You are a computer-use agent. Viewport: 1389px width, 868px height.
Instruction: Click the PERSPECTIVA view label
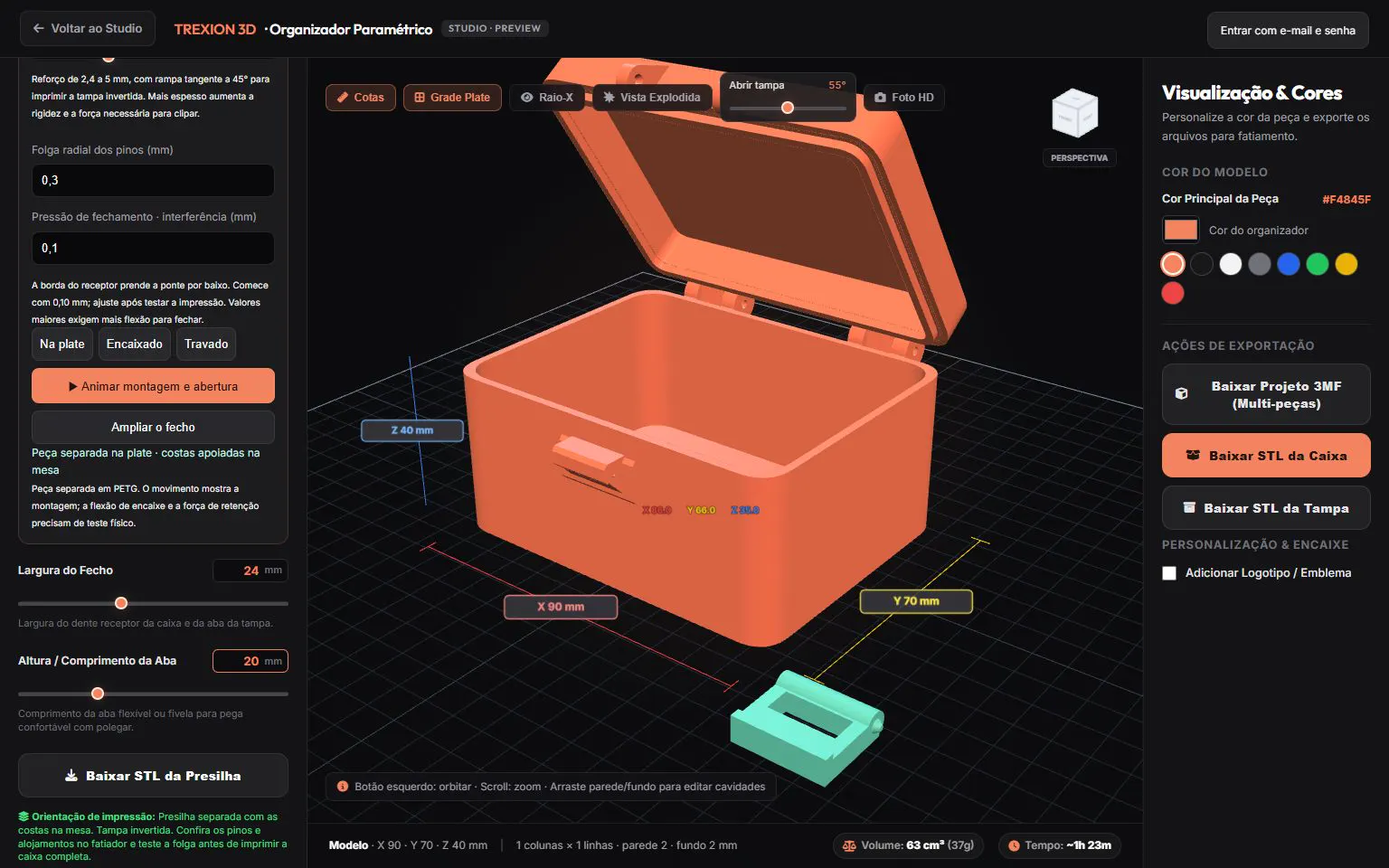1079,158
